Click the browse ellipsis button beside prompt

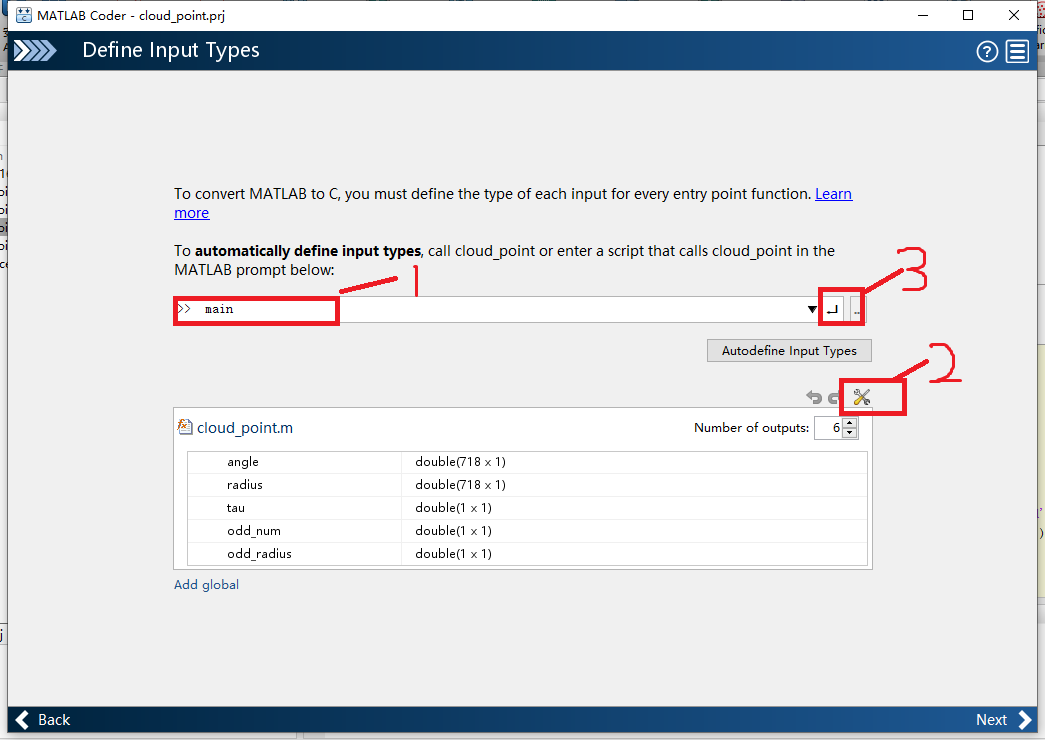click(856, 310)
